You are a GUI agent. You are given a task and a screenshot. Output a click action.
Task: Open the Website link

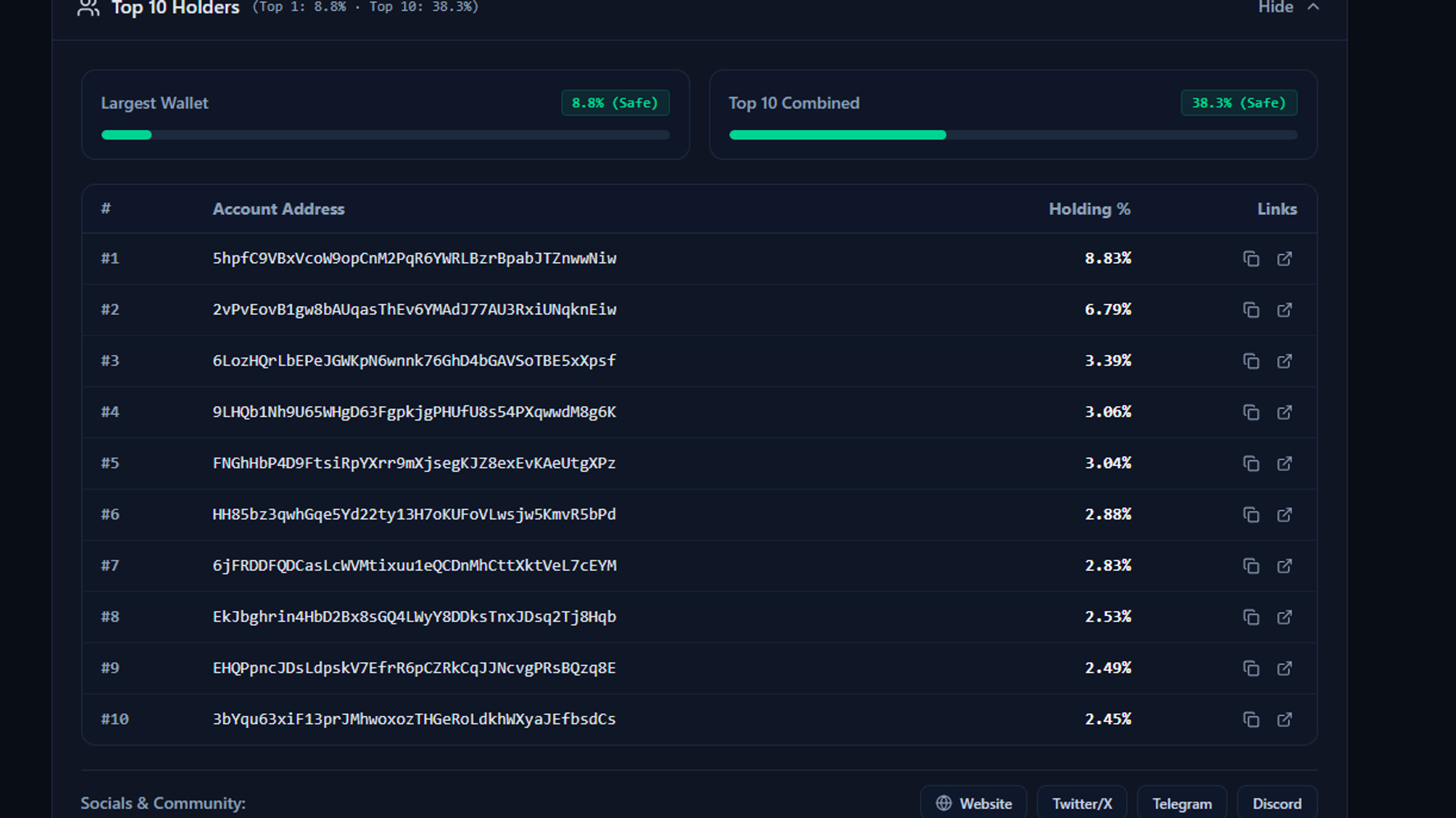974,803
